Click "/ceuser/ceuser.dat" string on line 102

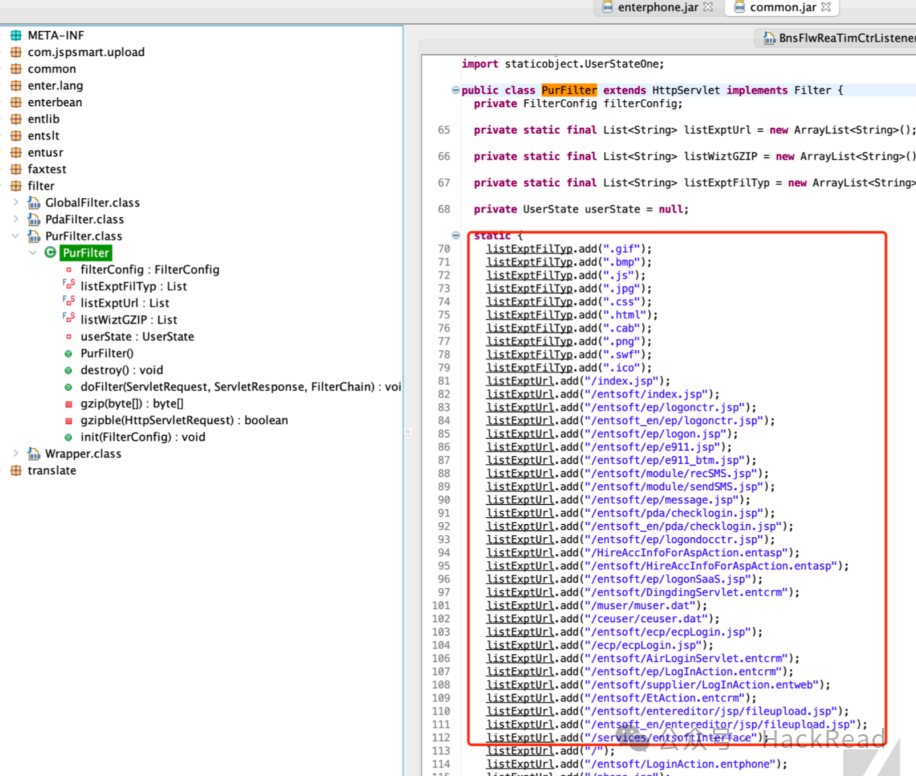(x=647, y=619)
